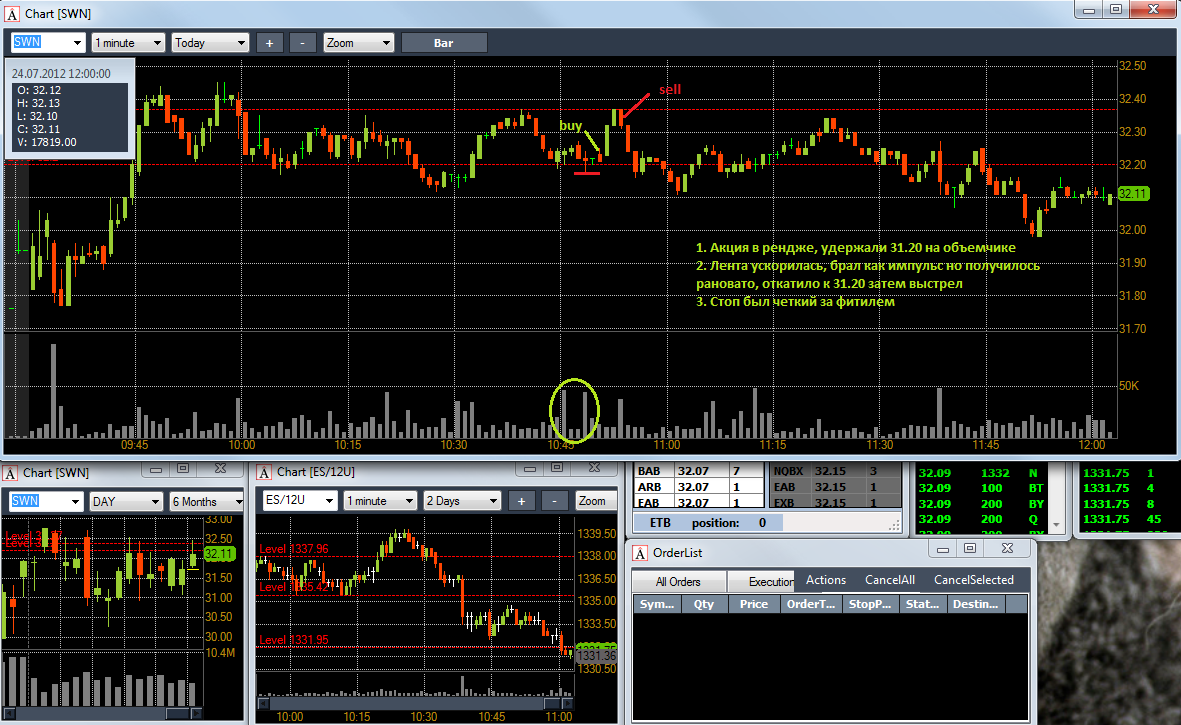Minimize the main Chart [SWN] window

pos(1089,10)
